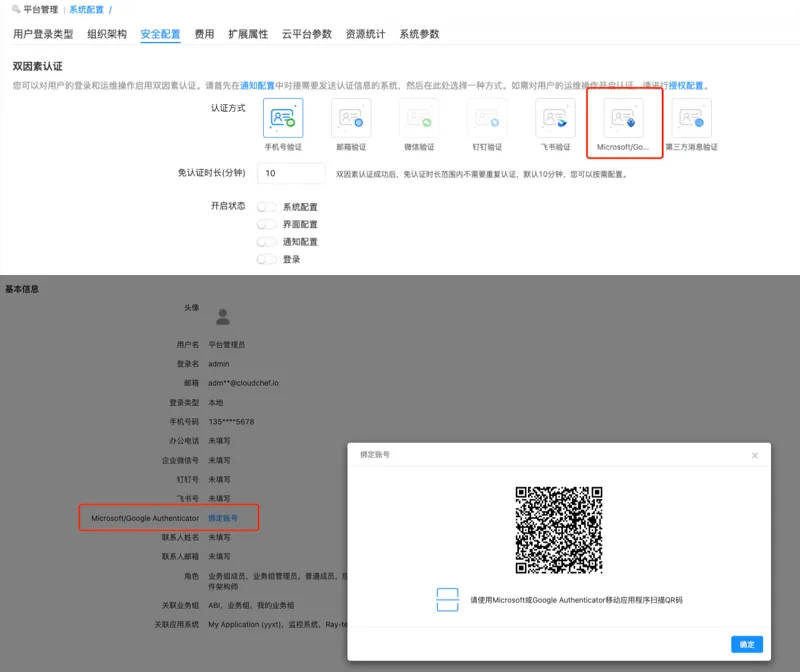Toggle the 系统配置 switch
The height and width of the screenshot is (672, 800).
(x=267, y=207)
